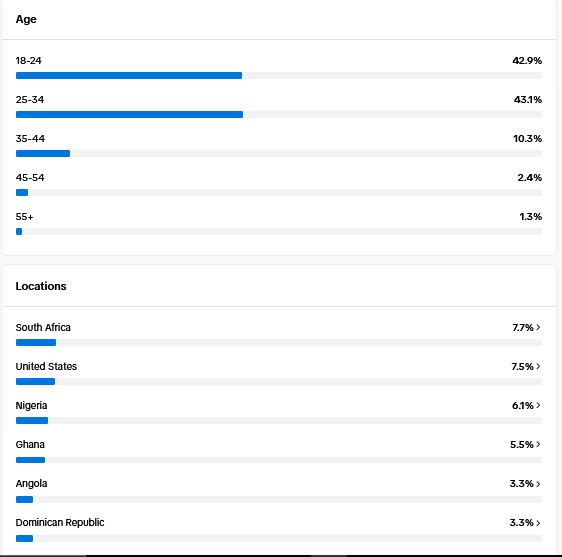Open Ghana chevron arrow
This screenshot has width=562, height=557.
[x=538, y=444]
